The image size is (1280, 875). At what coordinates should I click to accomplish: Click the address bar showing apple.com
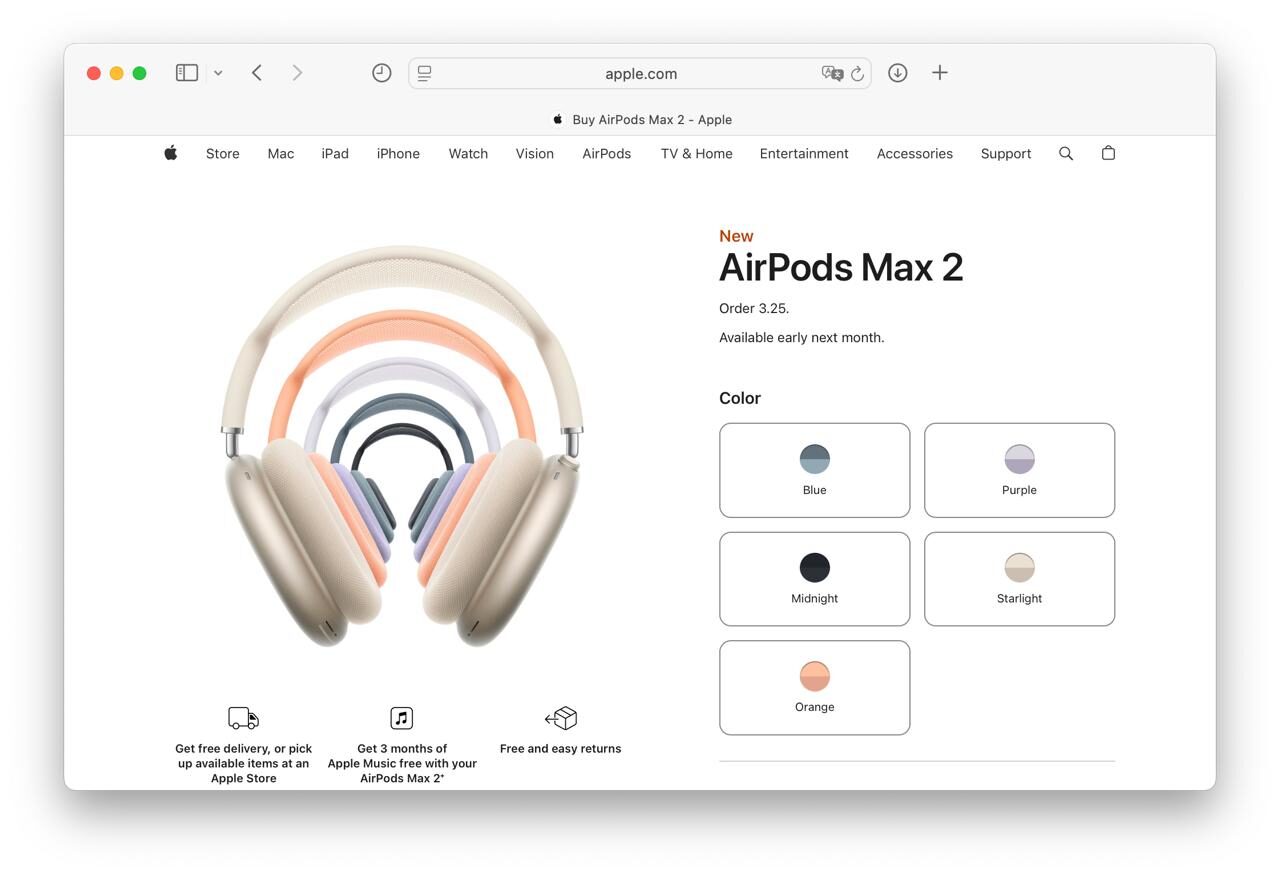click(640, 73)
